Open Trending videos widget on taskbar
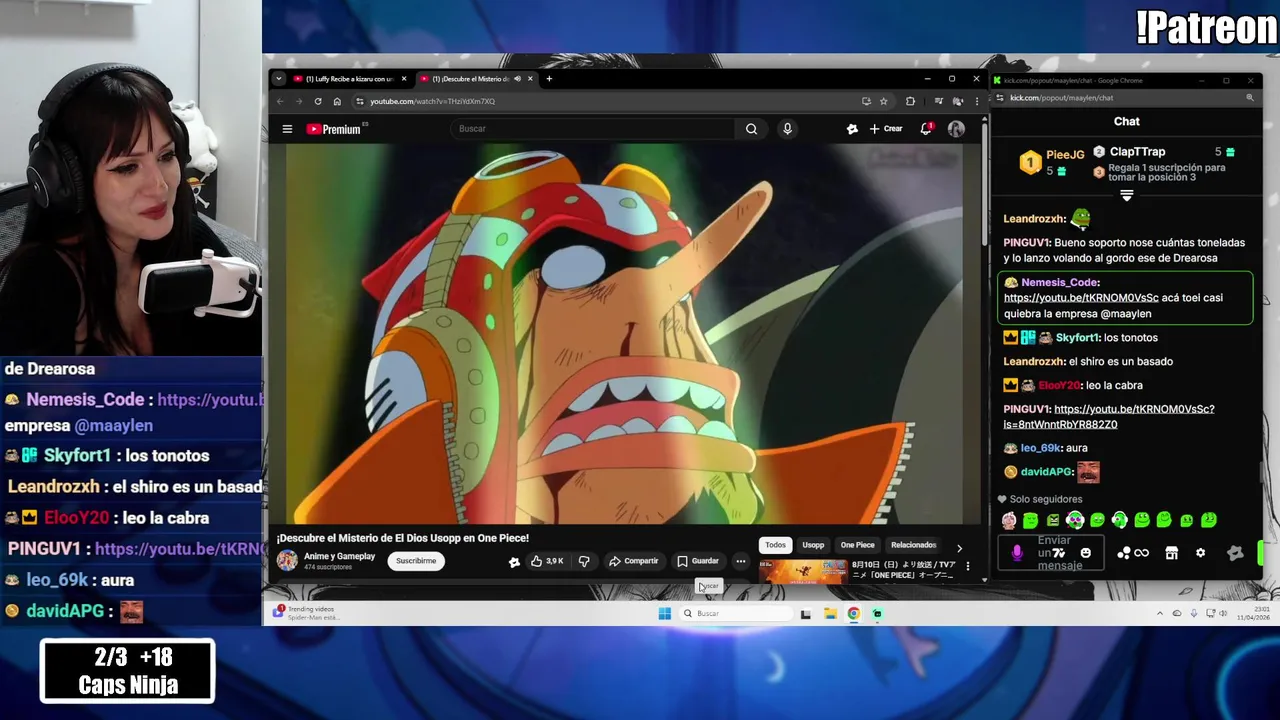 305,613
